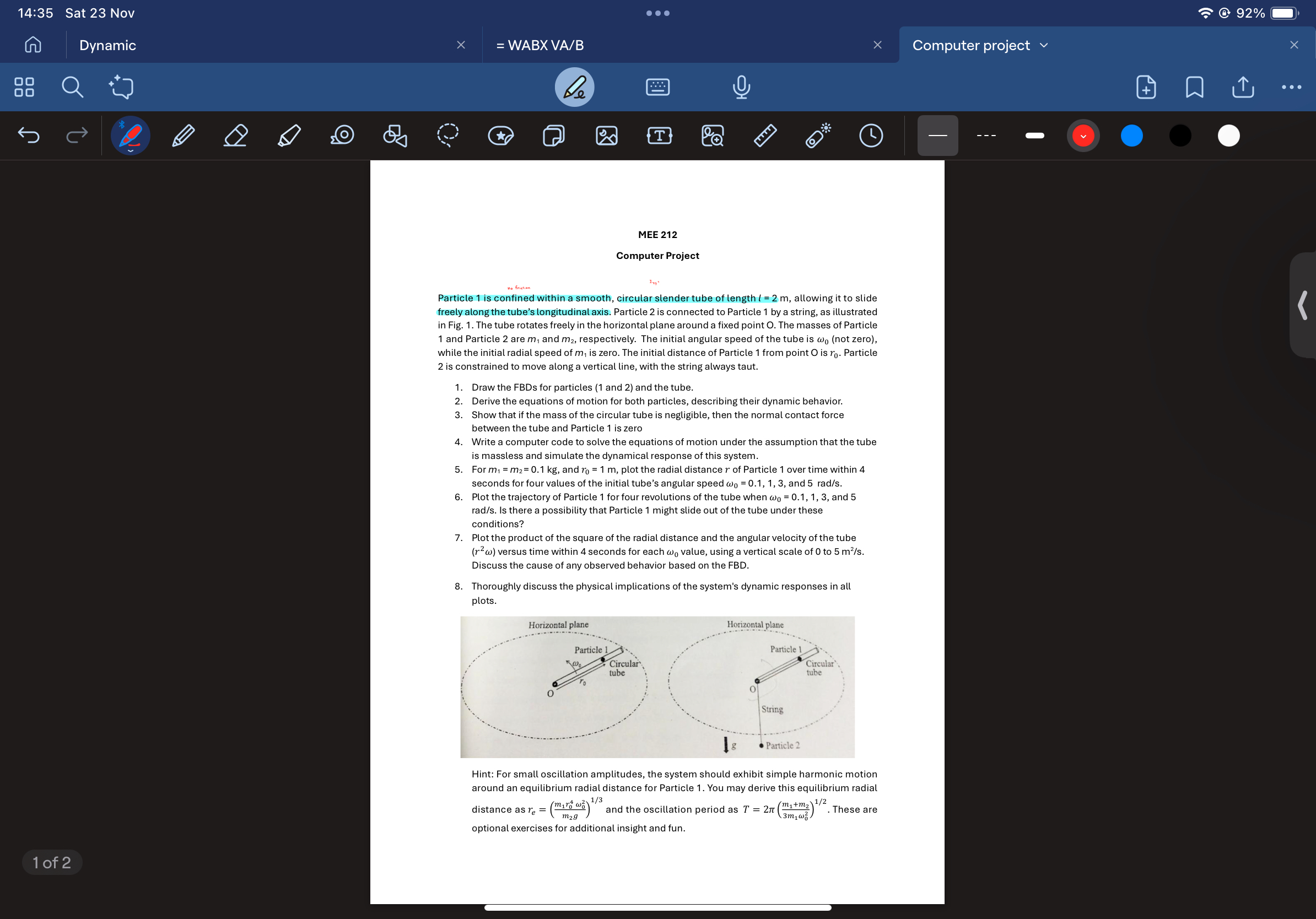Switch to the WABX VA/B tab

[541, 45]
